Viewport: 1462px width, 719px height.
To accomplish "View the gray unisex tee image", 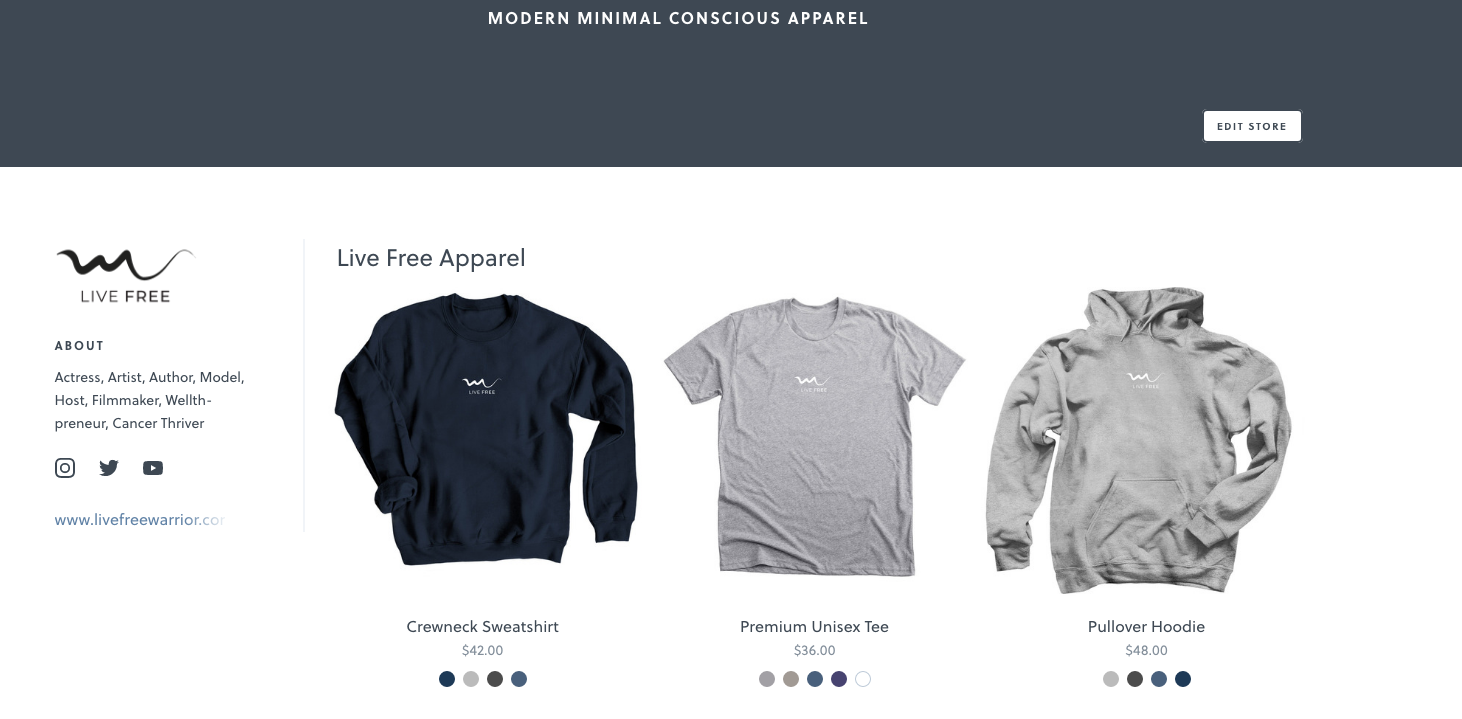I will (x=814, y=435).
